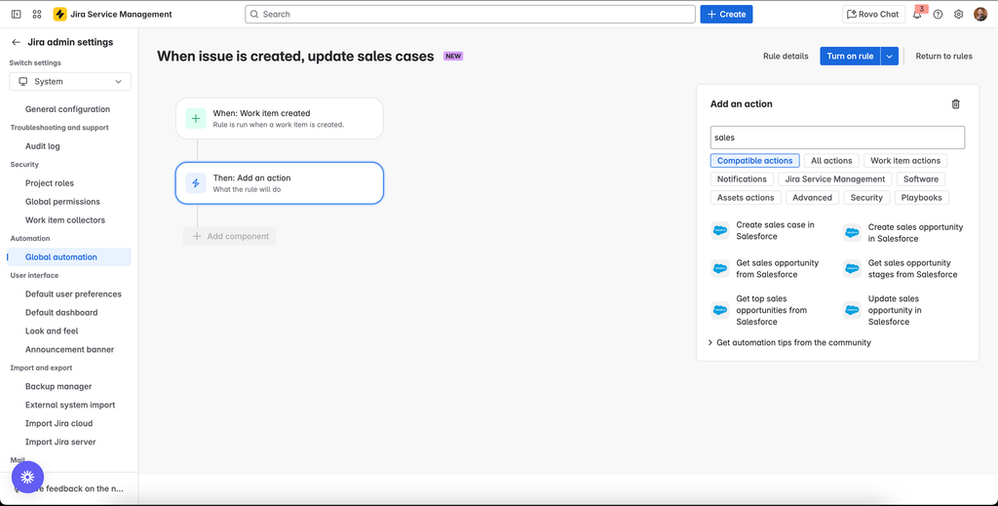The image size is (998, 506).
Task: Select the Jira Service Management filter
Action: click(x=834, y=179)
